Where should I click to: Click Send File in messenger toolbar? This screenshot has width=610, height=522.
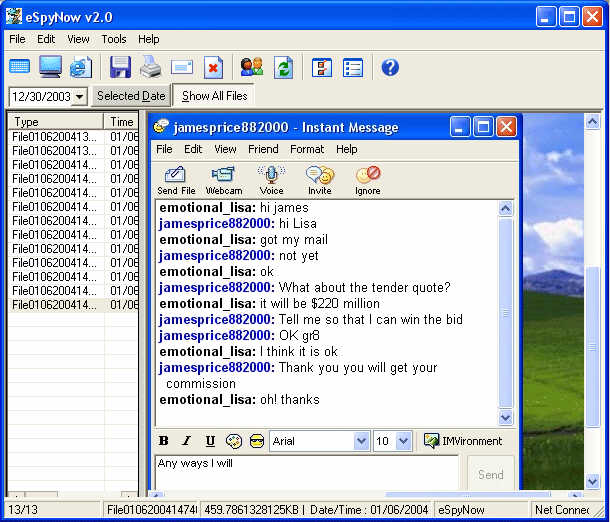pos(176,180)
